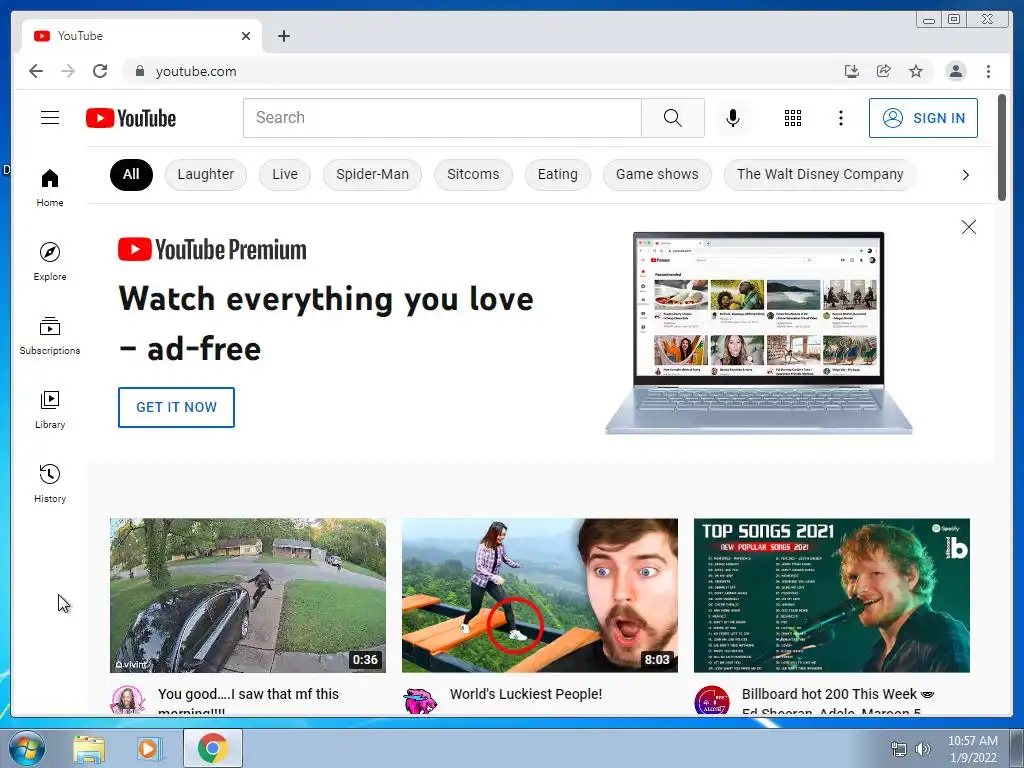Open MrBeast channel avatar
This screenshot has width=1024, height=768.
click(420, 700)
